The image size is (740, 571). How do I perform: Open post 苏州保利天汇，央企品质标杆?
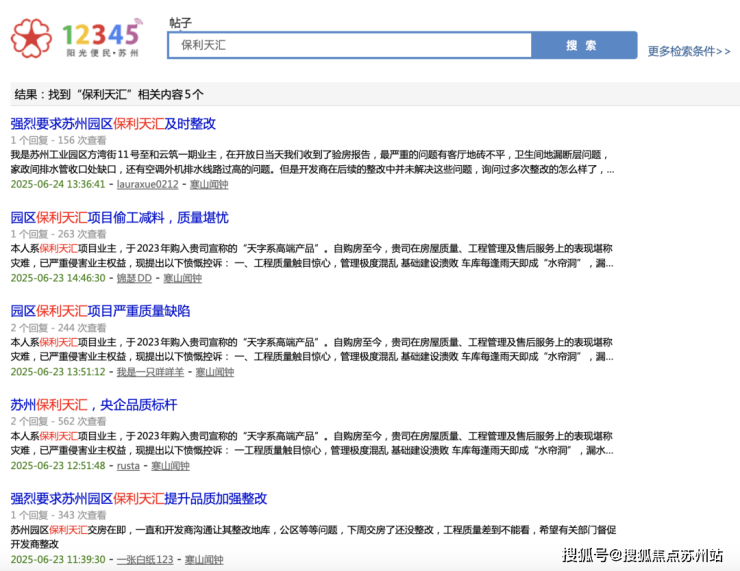[94, 405]
